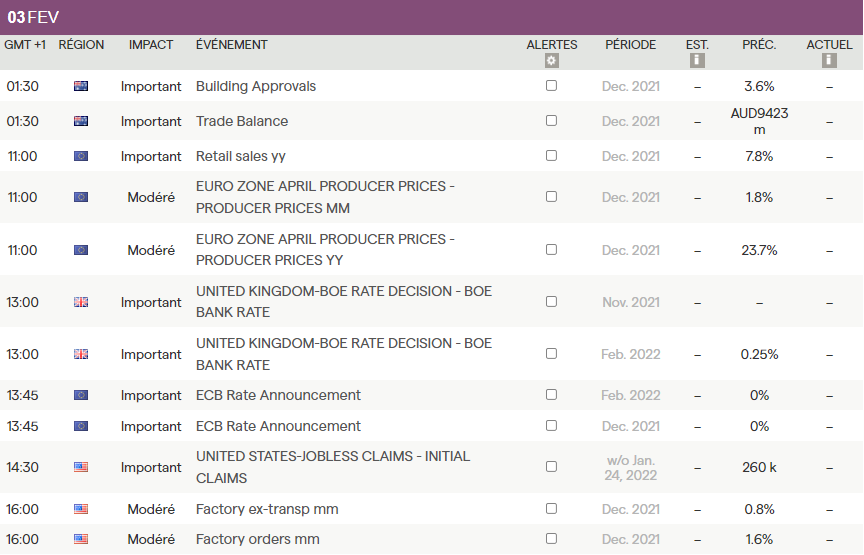The image size is (864, 555).
Task: Enable the alert checkbox for Building Approvals
Action: click(x=551, y=86)
